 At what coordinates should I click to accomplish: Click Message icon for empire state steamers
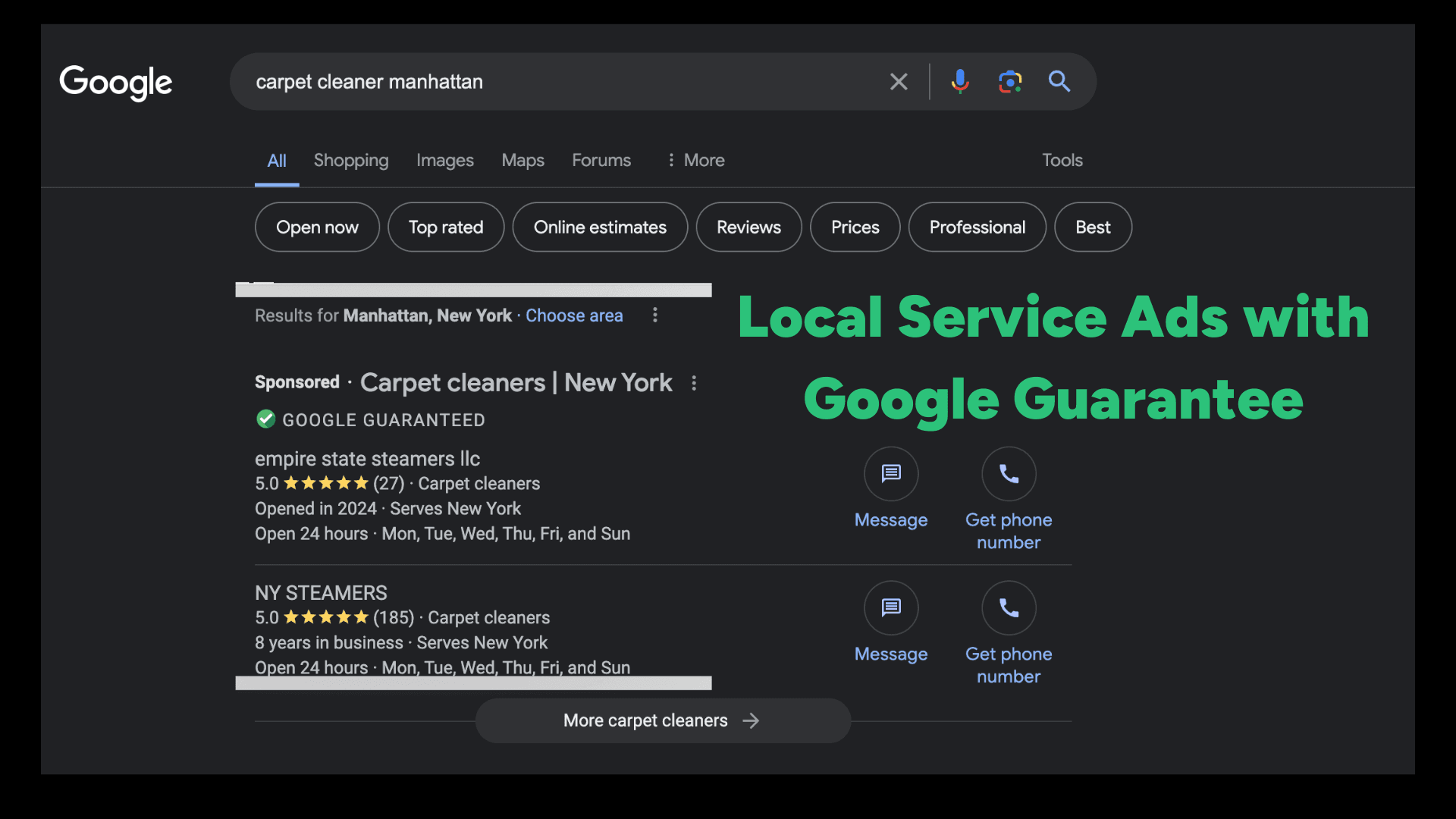tap(891, 474)
